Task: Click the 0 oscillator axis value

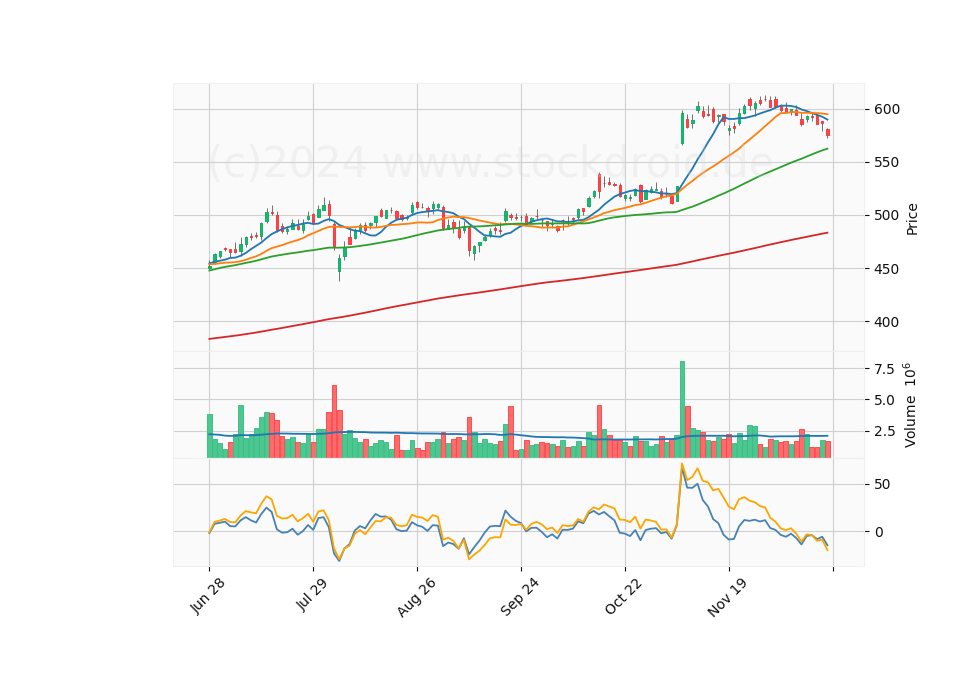Action: point(879,532)
